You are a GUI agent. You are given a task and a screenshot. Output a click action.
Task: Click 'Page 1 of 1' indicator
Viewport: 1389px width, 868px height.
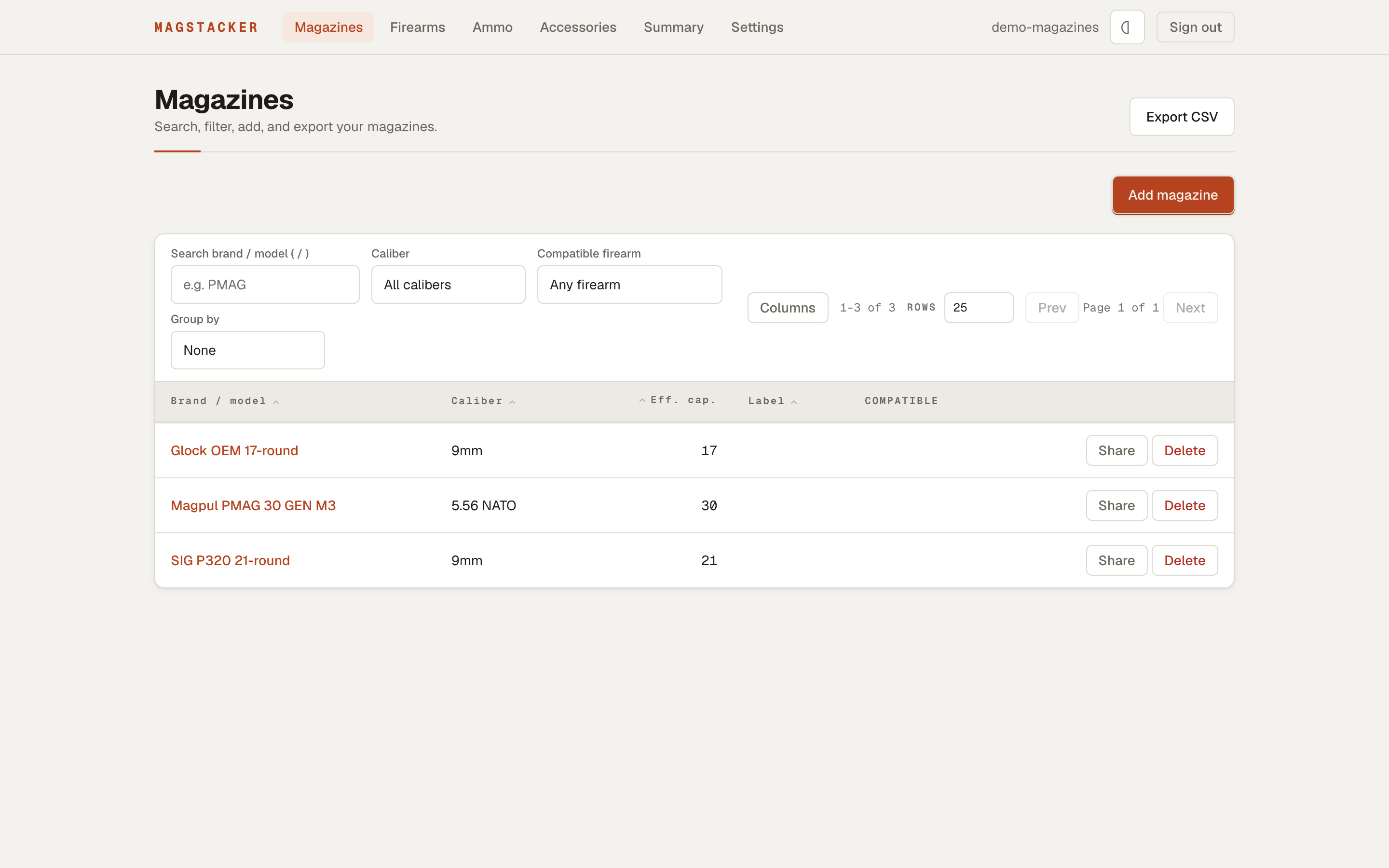[1120, 308]
